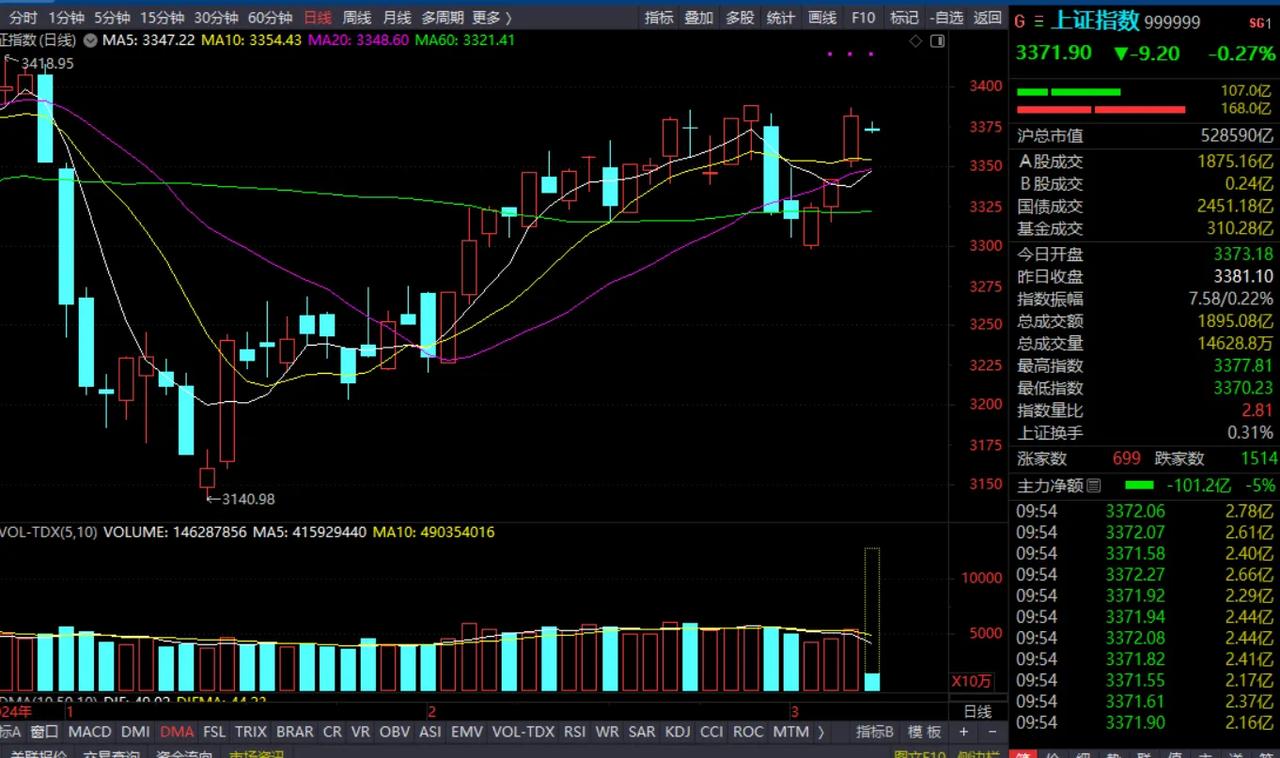The width and height of the screenshot is (1280, 758).
Task: Select the VOL-TDX indicator
Action: 523,732
